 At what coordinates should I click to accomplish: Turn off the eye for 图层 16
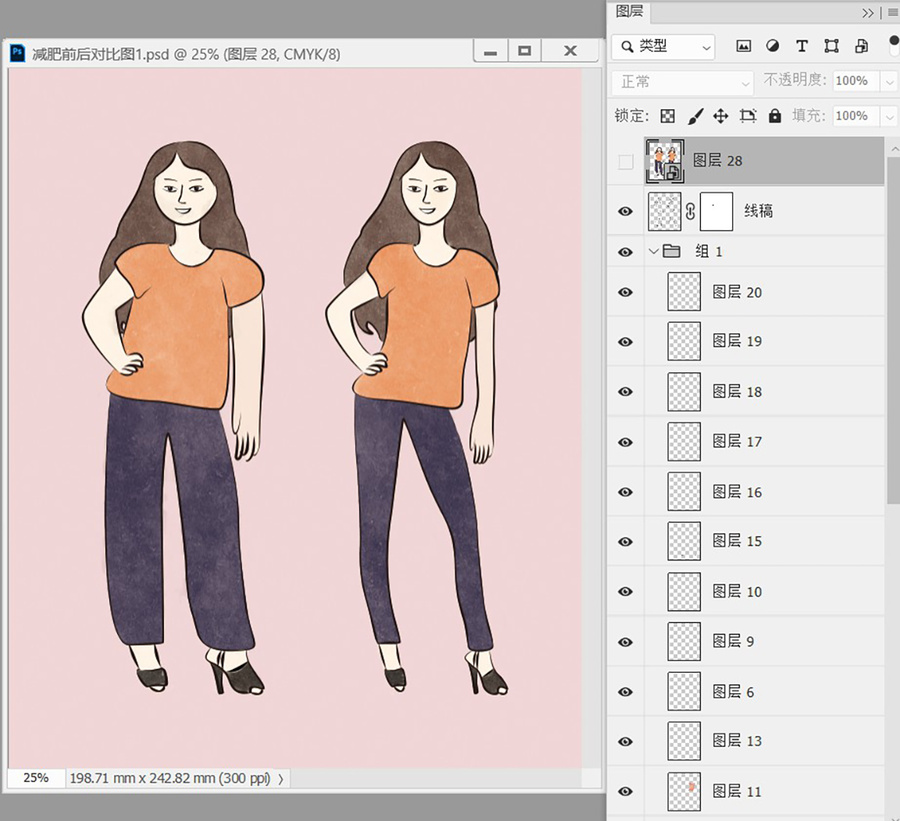point(626,492)
